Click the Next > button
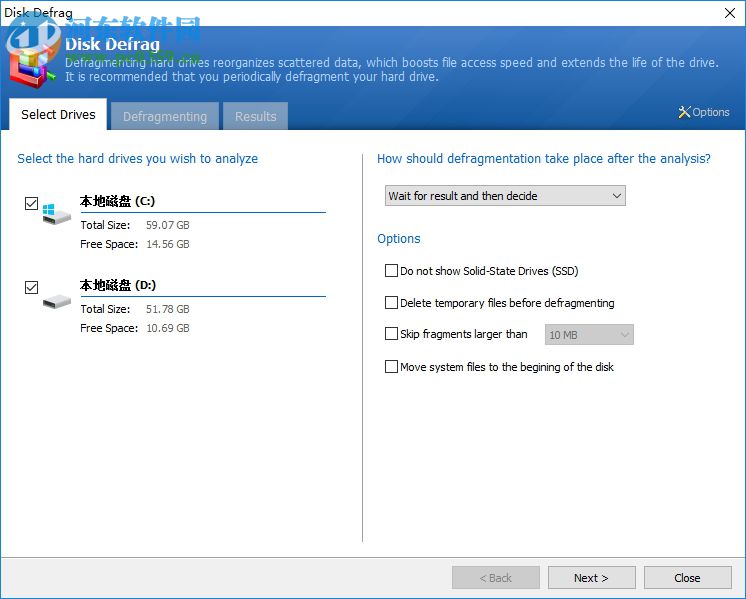Image resolution: width=746 pixels, height=599 pixels. (591, 578)
